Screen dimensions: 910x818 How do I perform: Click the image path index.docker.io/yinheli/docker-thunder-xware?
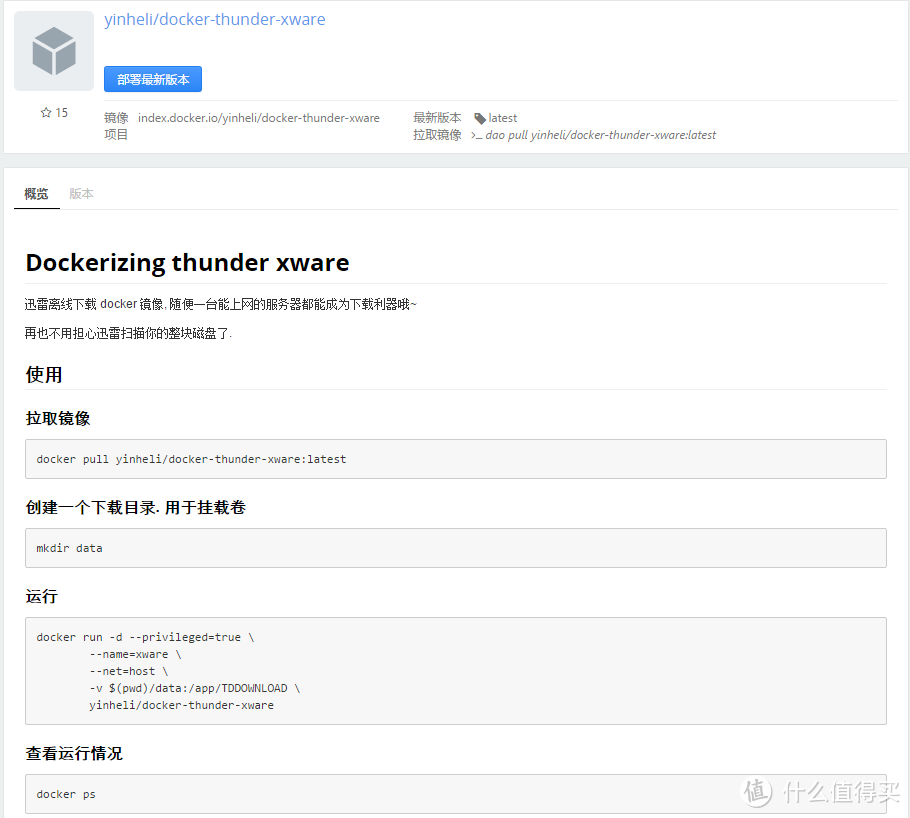[x=258, y=117]
